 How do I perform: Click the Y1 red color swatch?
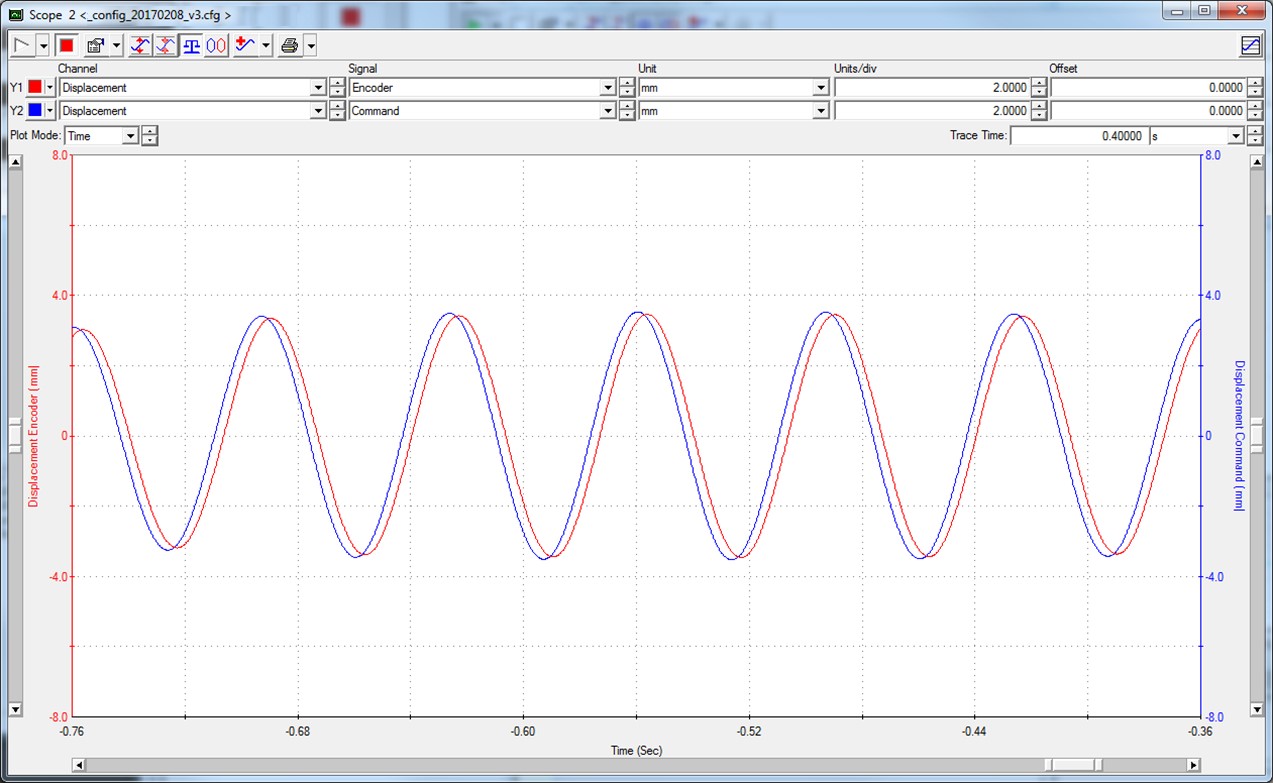[35, 88]
